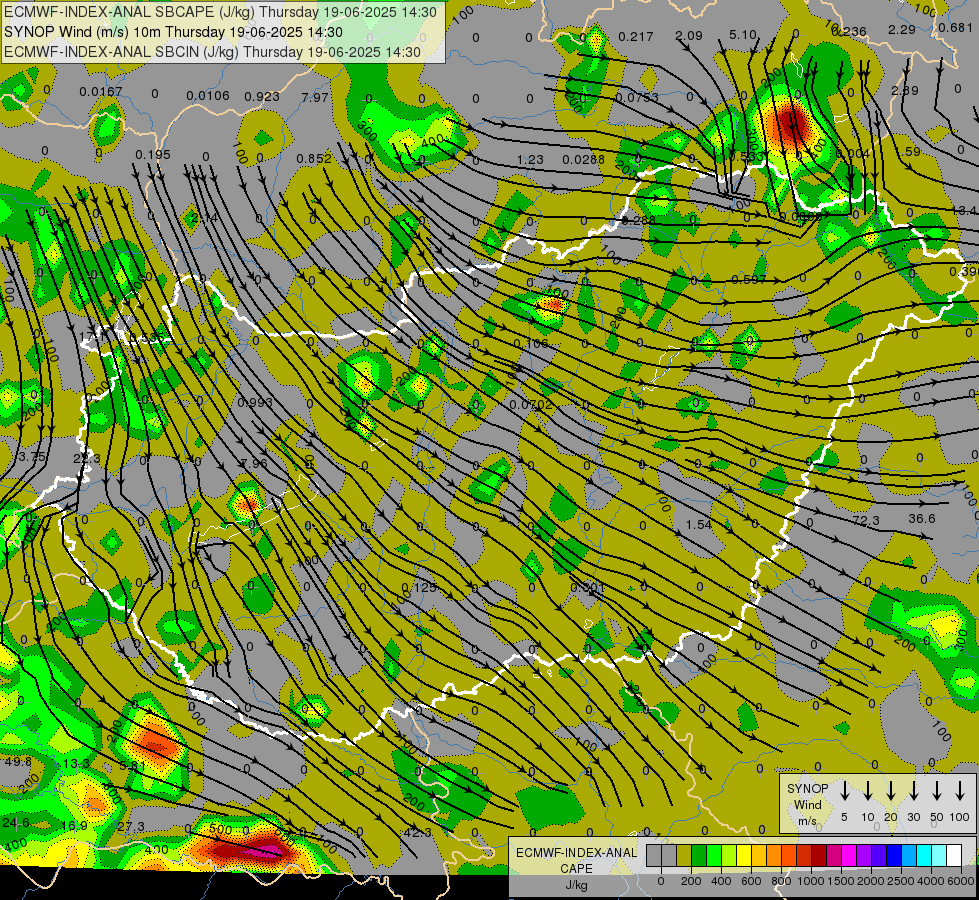
Task: Click the 800 tick on CAPE scale
Action: 781,881
